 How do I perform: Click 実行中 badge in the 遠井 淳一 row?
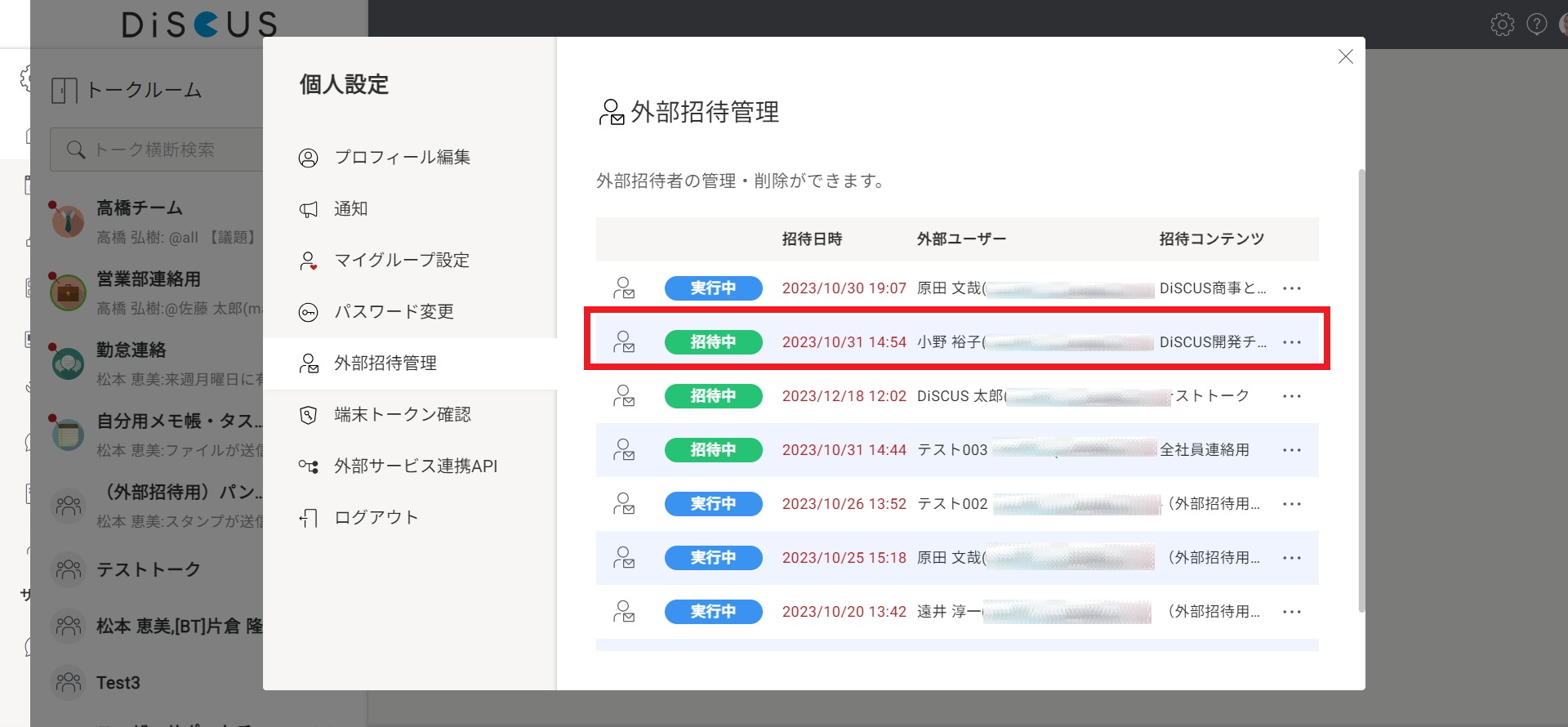click(x=714, y=612)
